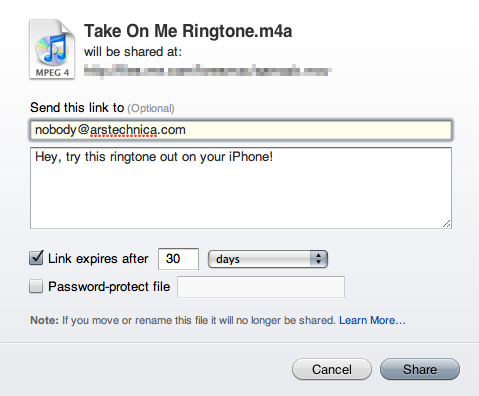This screenshot has height=396, width=479.
Task: Click the red-underlined arstechnica word
Action: click(x=123, y=130)
